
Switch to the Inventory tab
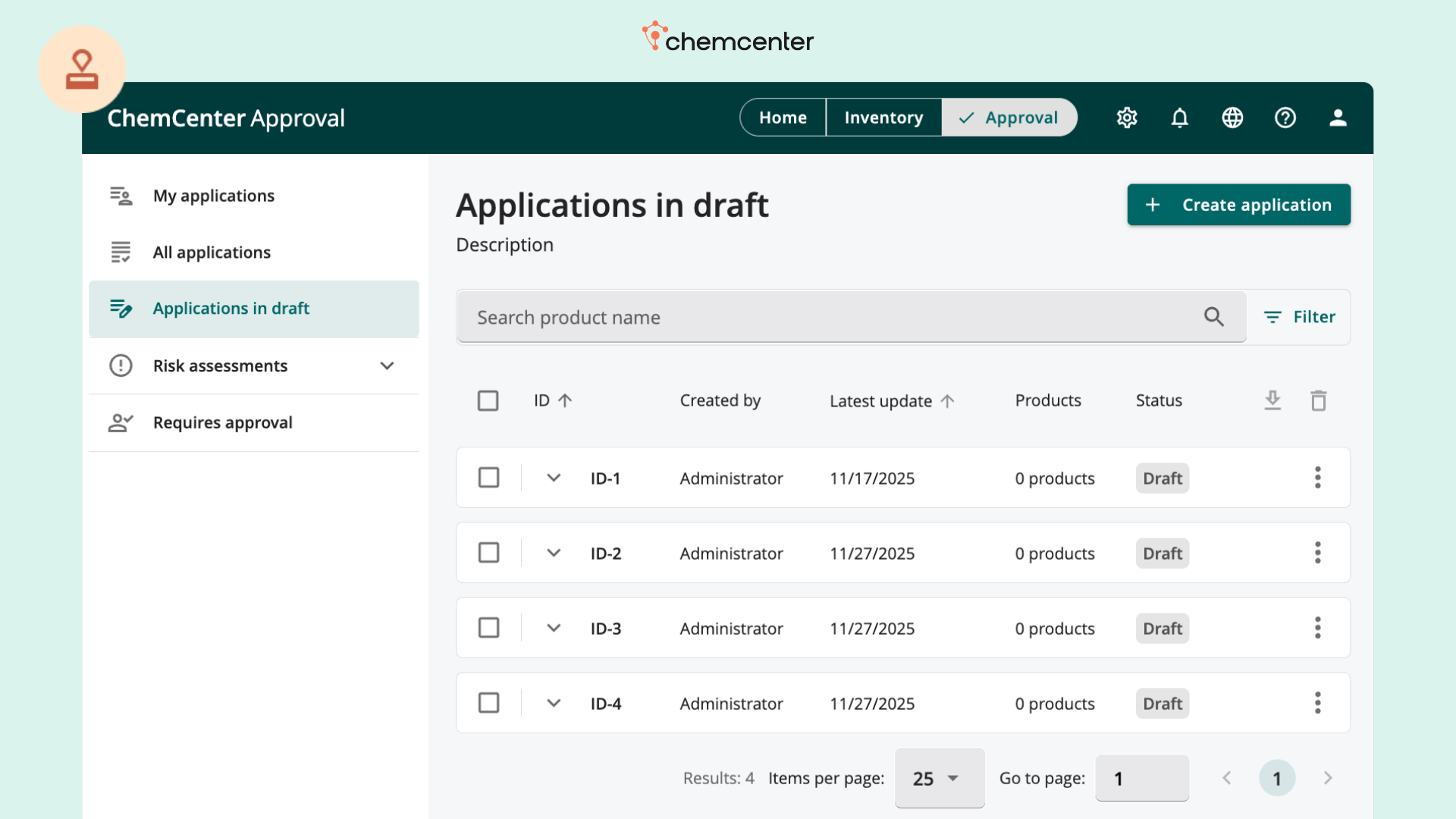[883, 118]
